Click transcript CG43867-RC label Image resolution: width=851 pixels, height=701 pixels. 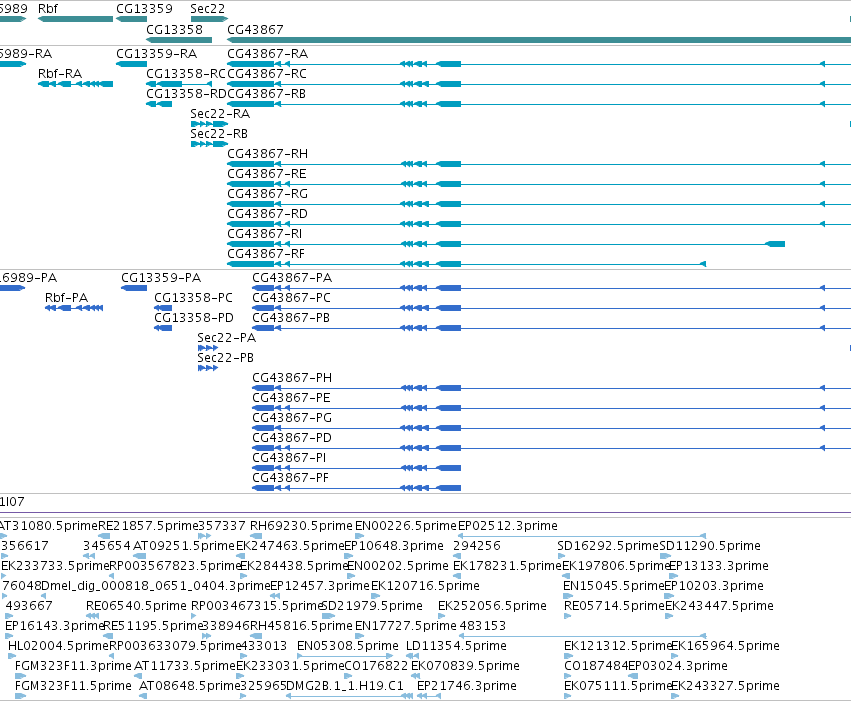point(267,74)
